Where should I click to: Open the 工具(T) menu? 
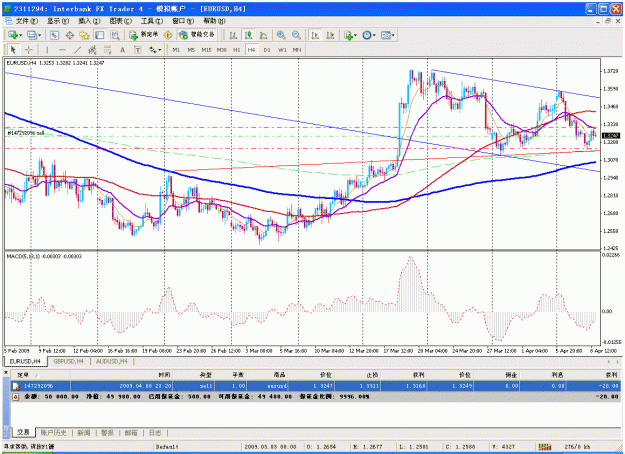click(x=151, y=21)
